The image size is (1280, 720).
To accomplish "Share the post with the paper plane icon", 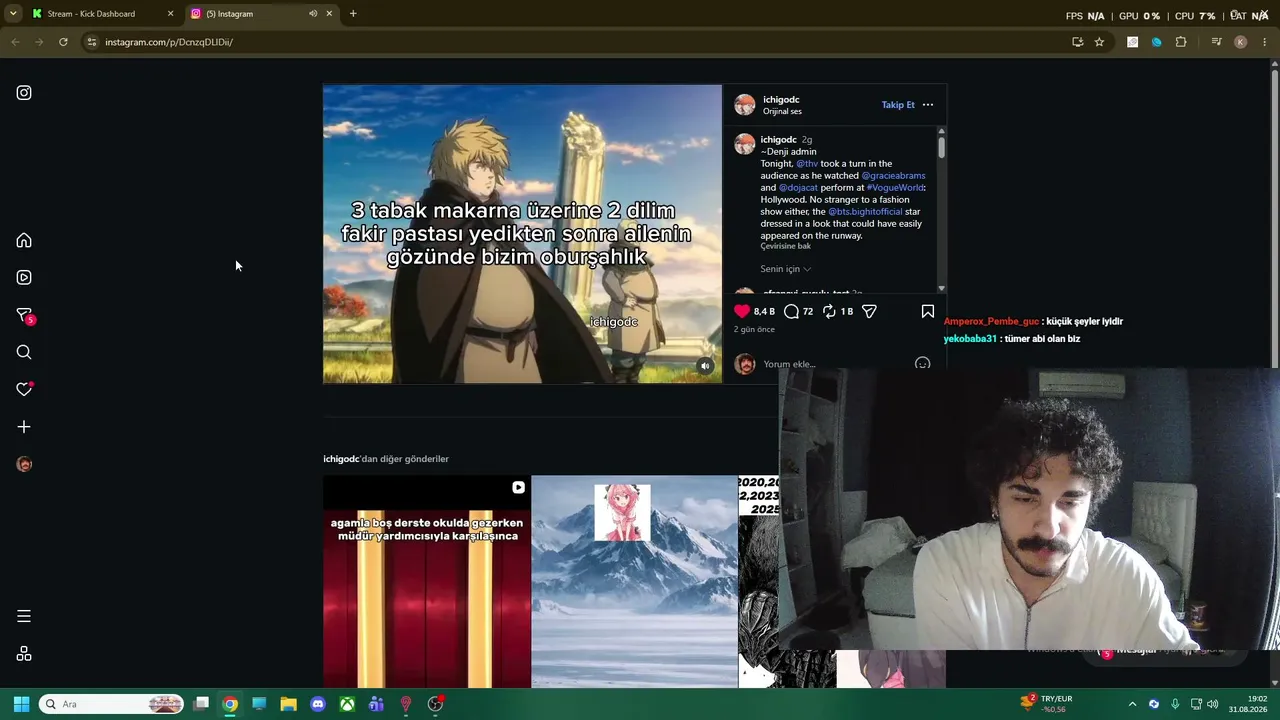I will click(869, 311).
